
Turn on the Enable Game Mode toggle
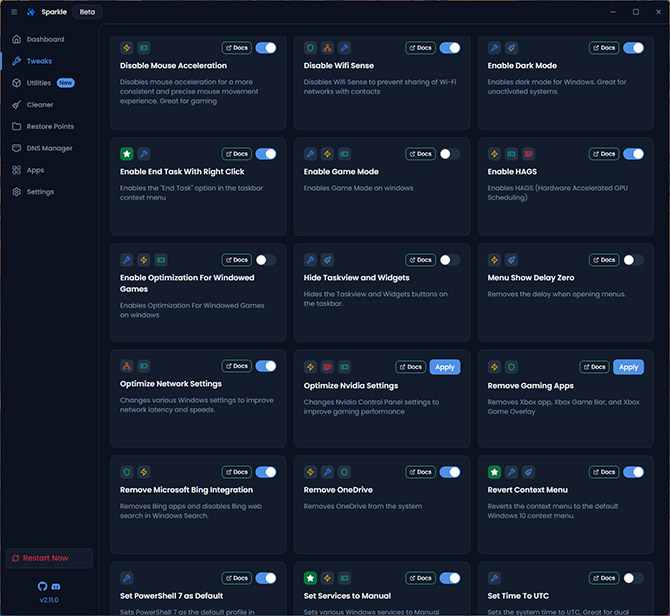[449, 154]
